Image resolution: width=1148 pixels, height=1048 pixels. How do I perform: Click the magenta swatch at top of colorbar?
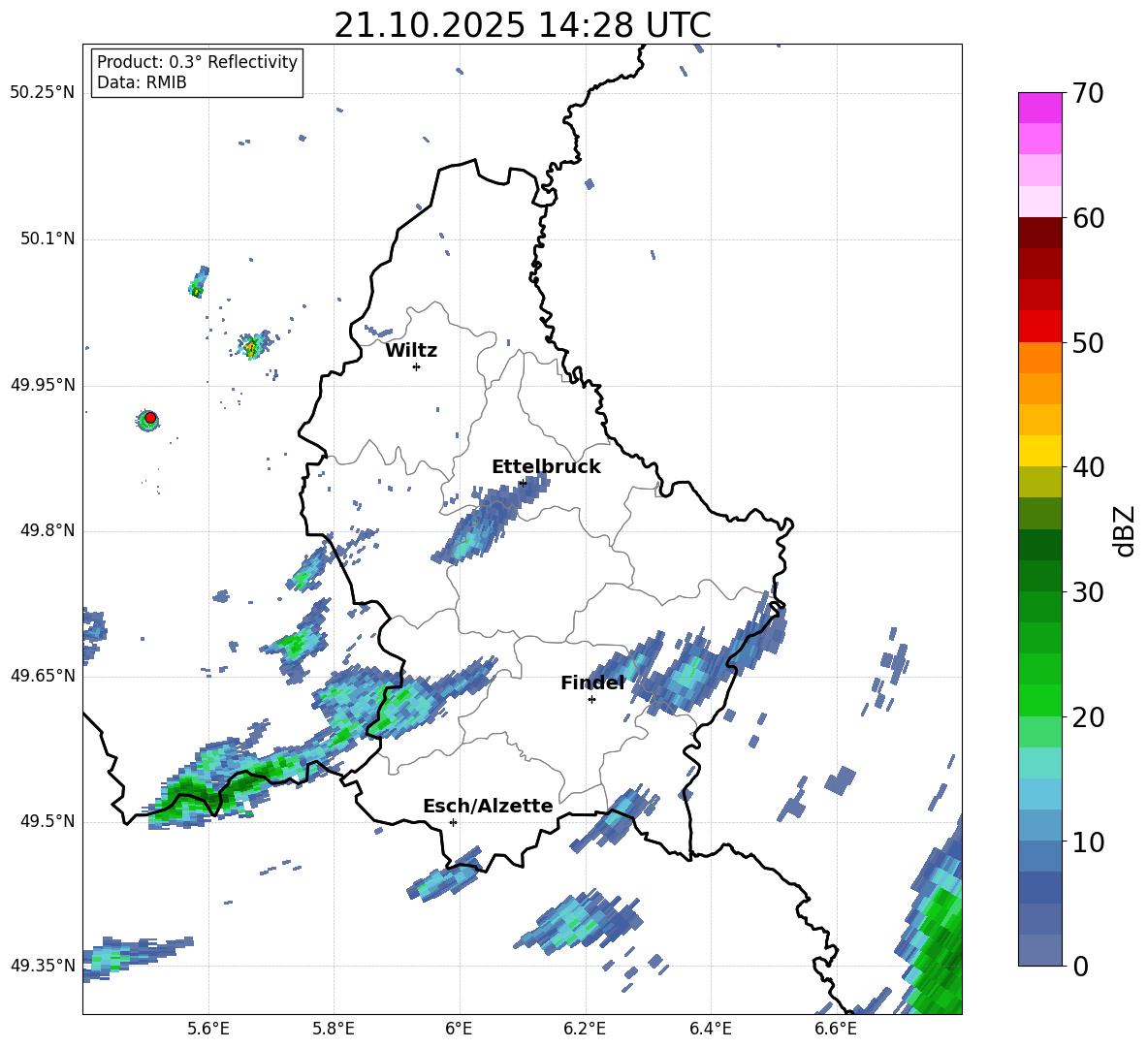point(1039,108)
